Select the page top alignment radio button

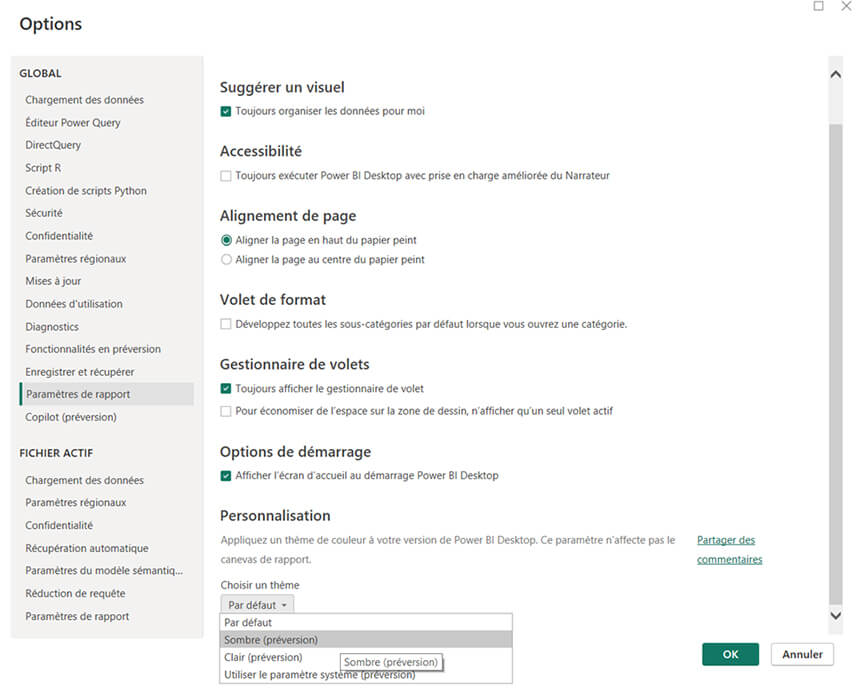(x=225, y=241)
